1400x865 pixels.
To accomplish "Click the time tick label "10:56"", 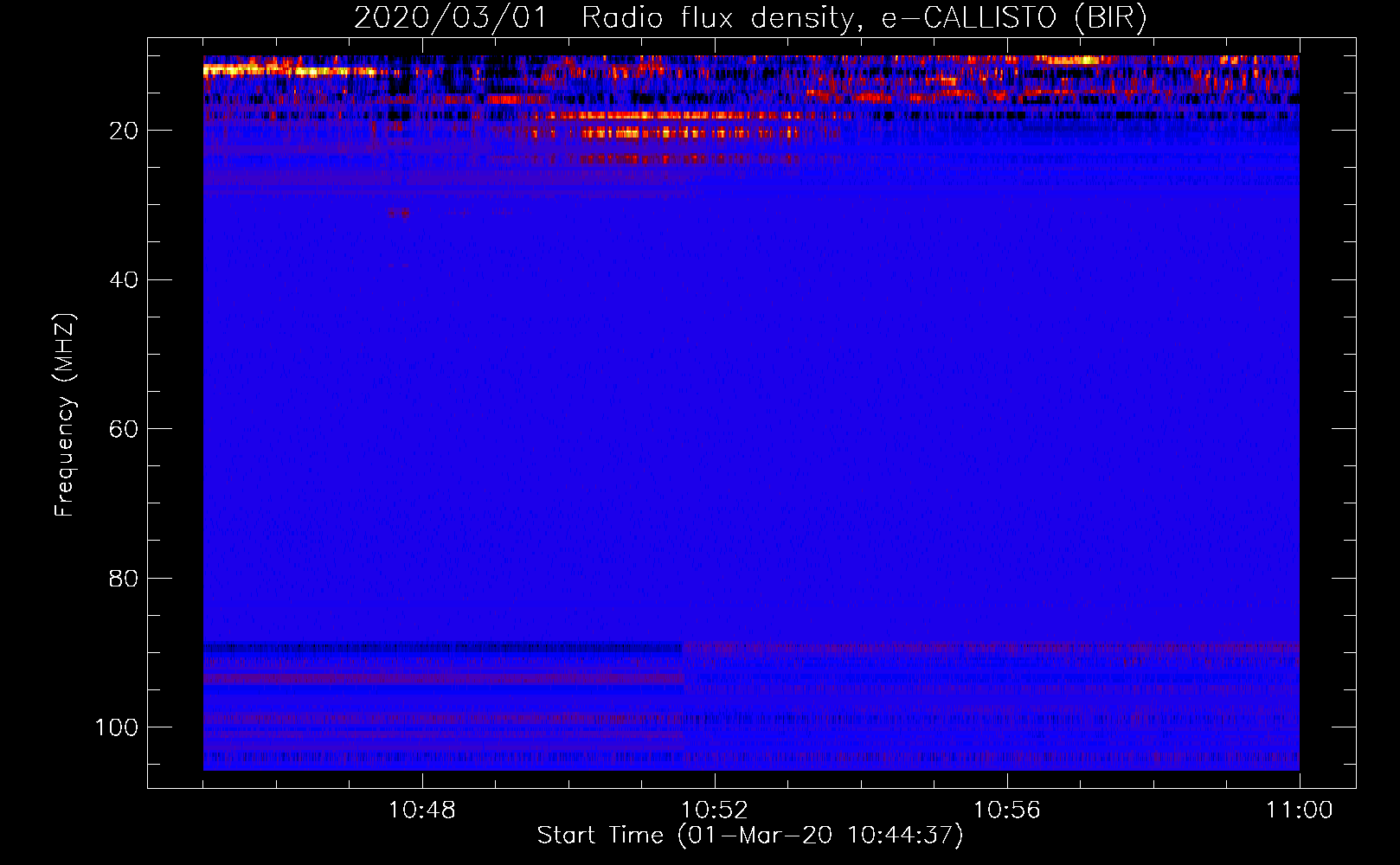I will pyautogui.click(x=1007, y=811).
